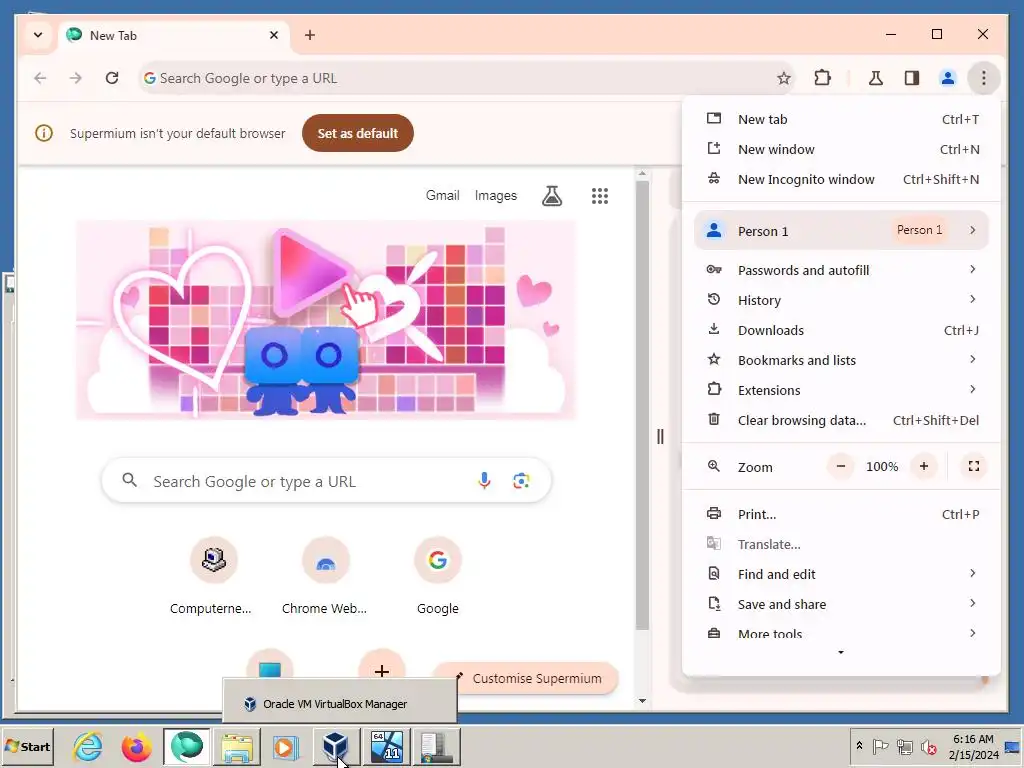
Task: Open the profile avatar icon in toolbar
Action: (x=948, y=78)
